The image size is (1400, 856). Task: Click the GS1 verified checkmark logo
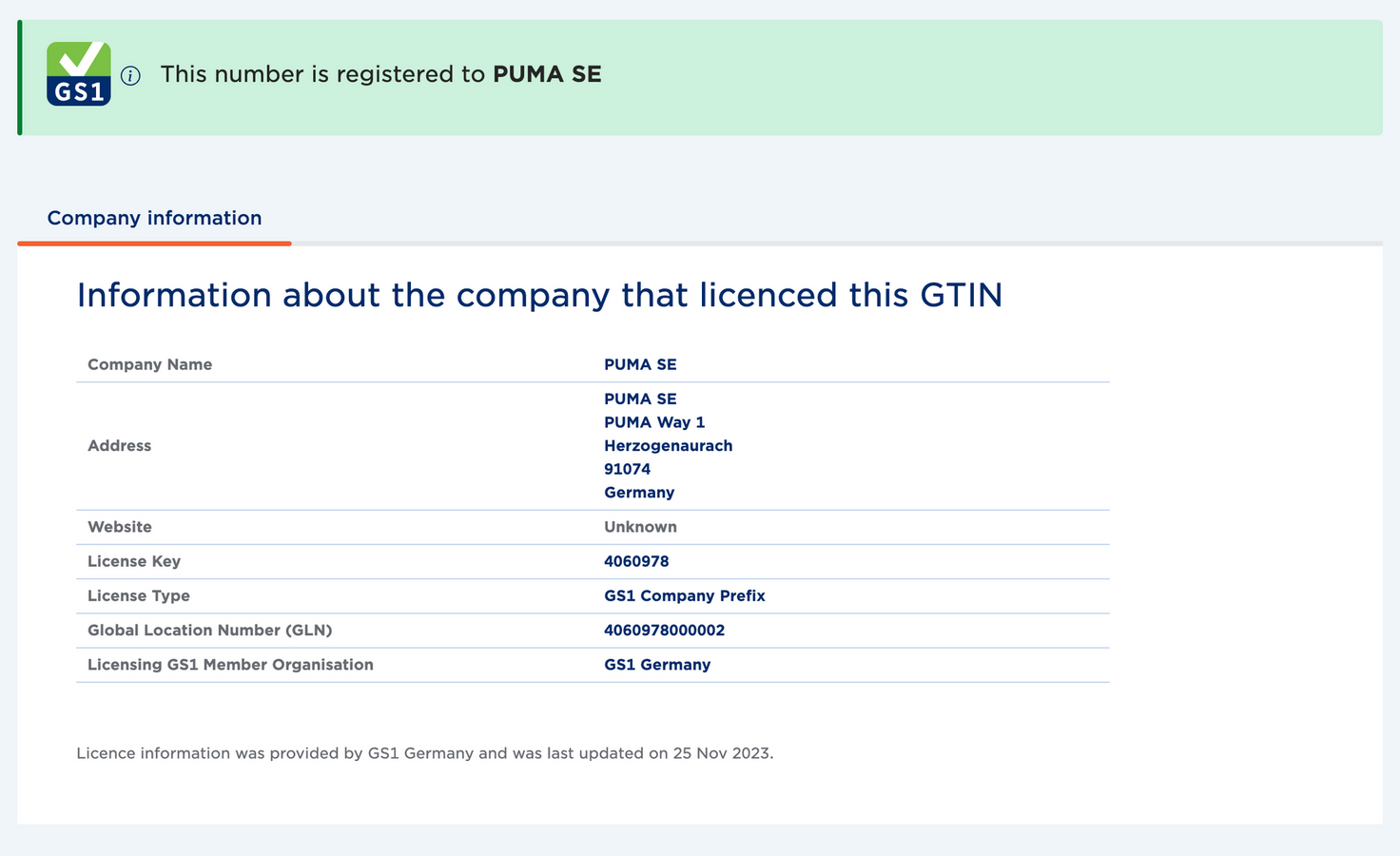(79, 74)
